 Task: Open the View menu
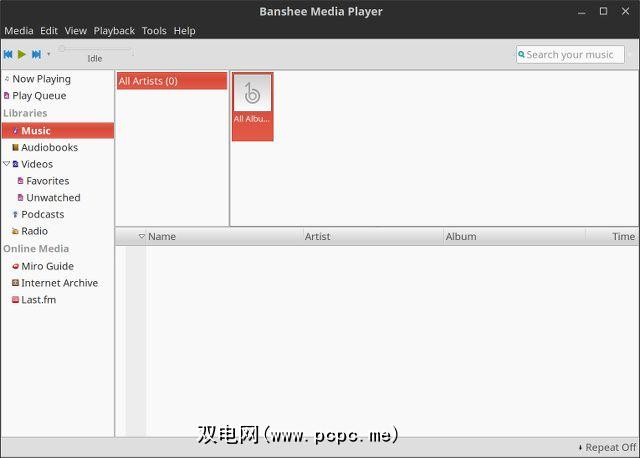76,31
